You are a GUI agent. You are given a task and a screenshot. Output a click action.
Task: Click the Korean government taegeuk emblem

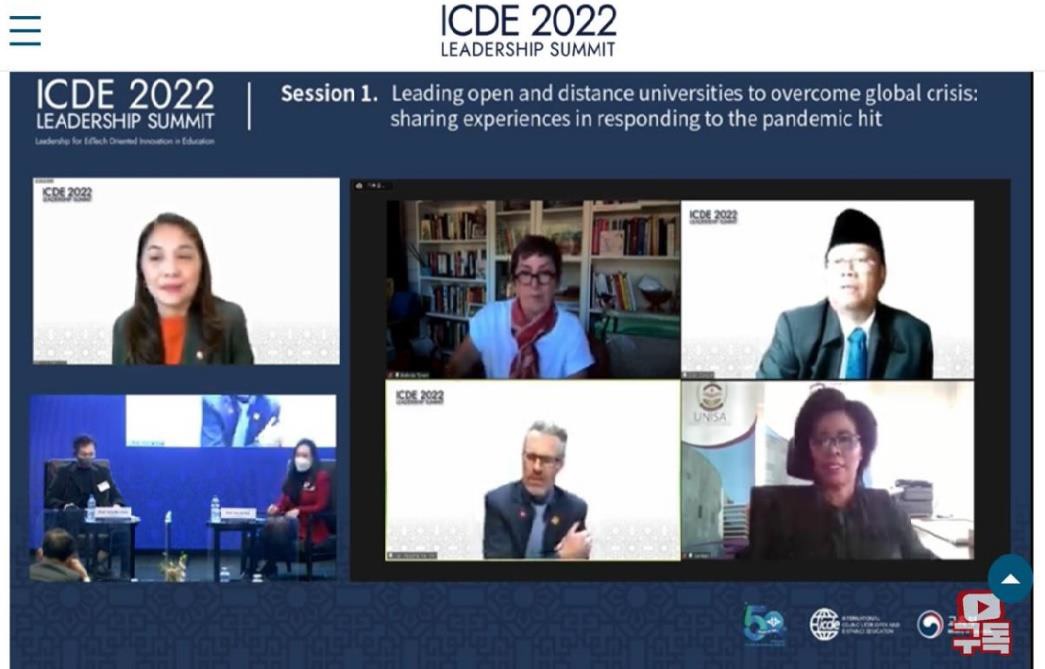coord(930,625)
